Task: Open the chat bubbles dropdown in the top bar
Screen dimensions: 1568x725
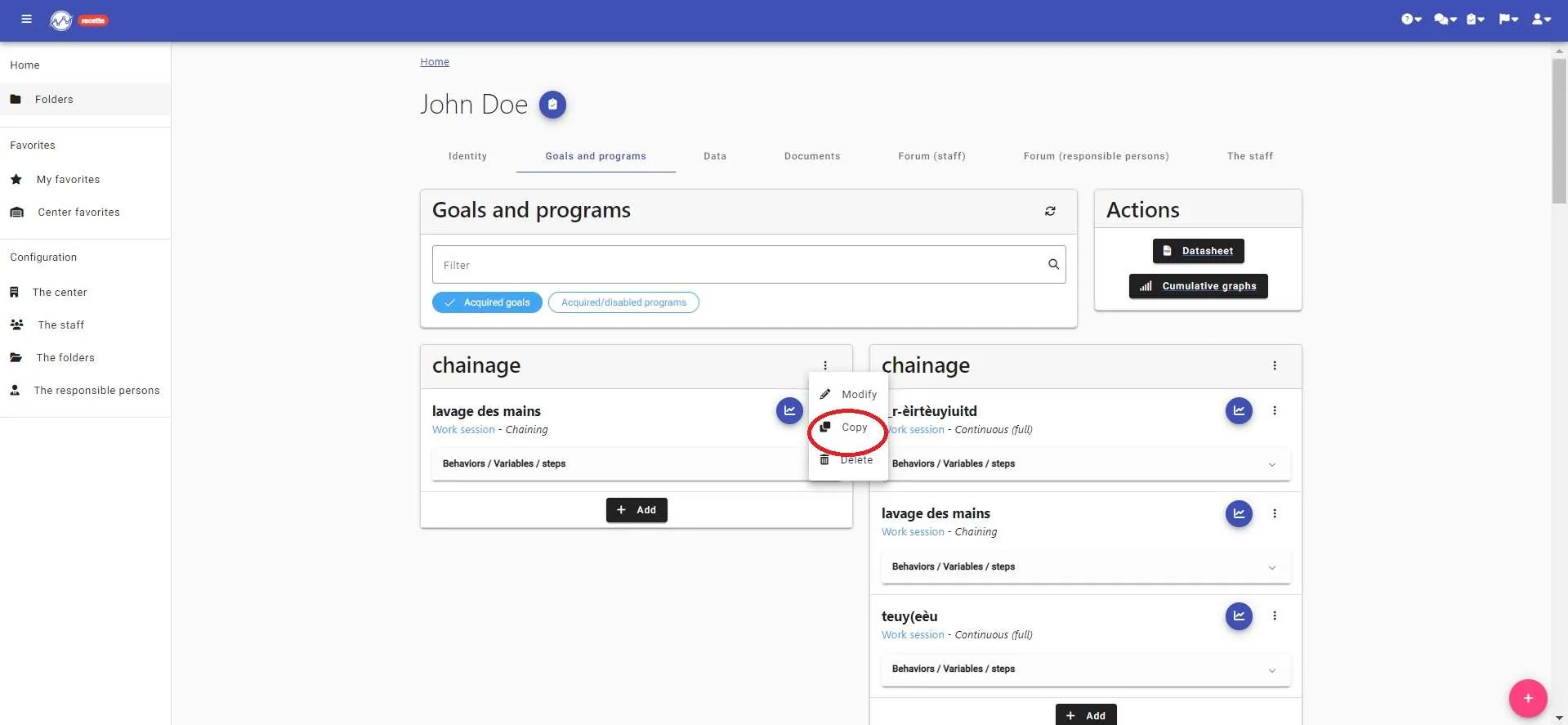Action: coord(1445,20)
